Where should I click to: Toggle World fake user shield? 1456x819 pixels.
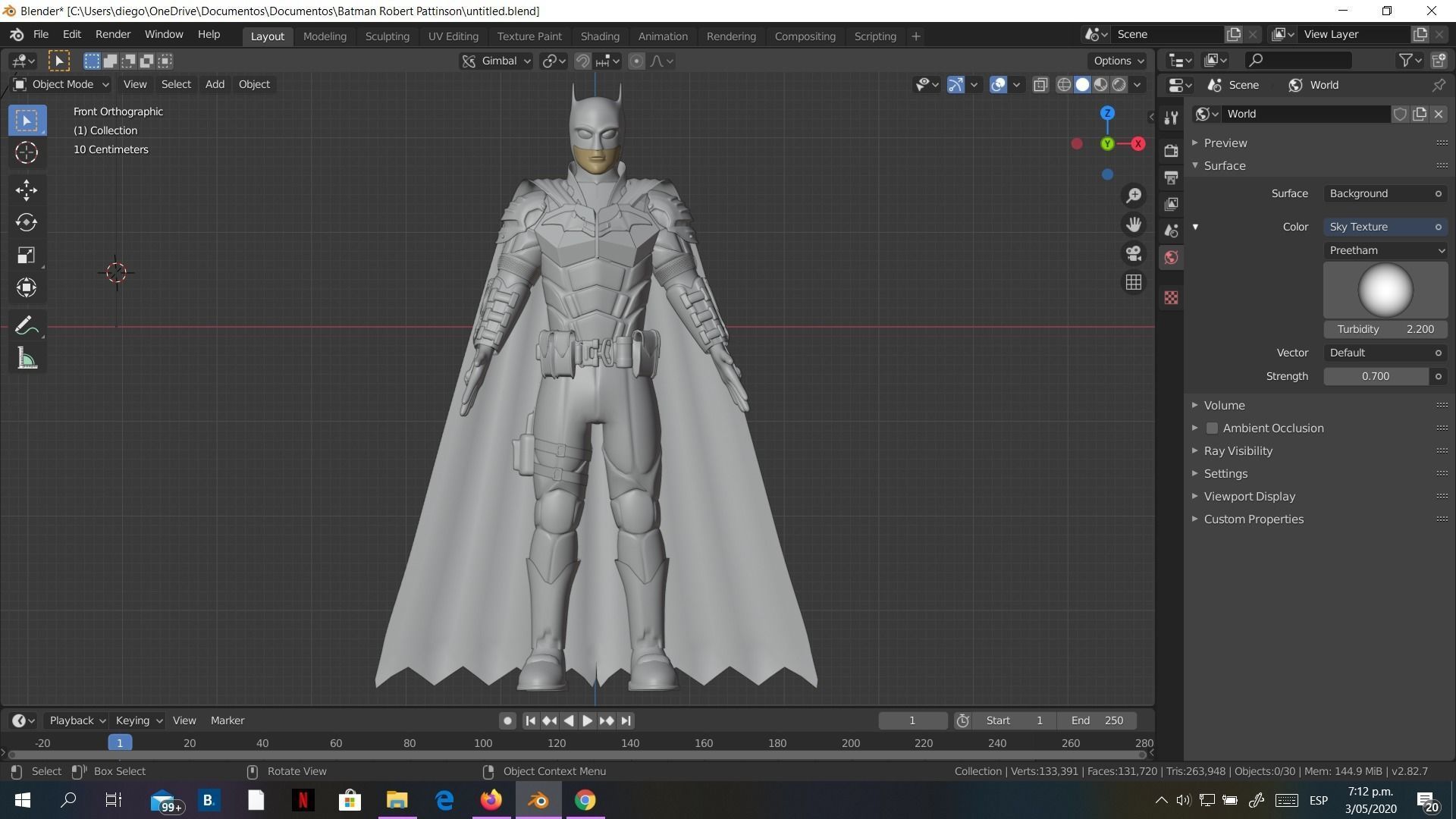1400,114
